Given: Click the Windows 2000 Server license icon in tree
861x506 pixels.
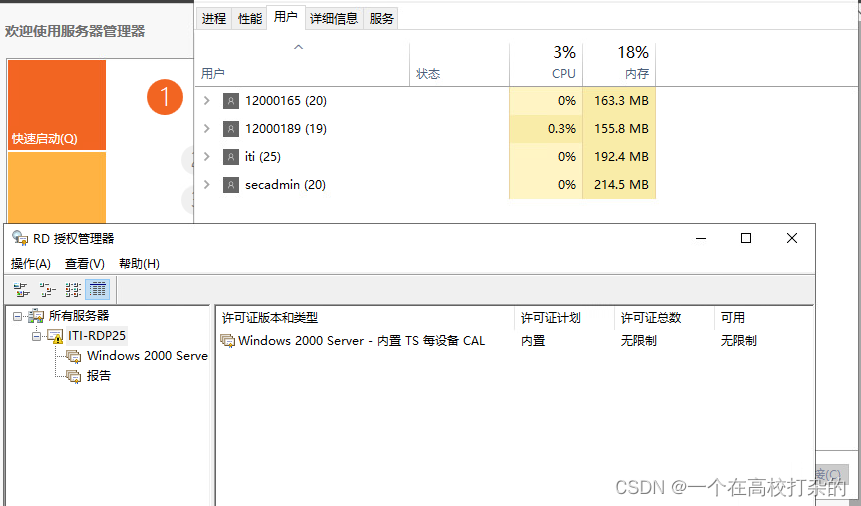Looking at the screenshot, I should 74,356.
